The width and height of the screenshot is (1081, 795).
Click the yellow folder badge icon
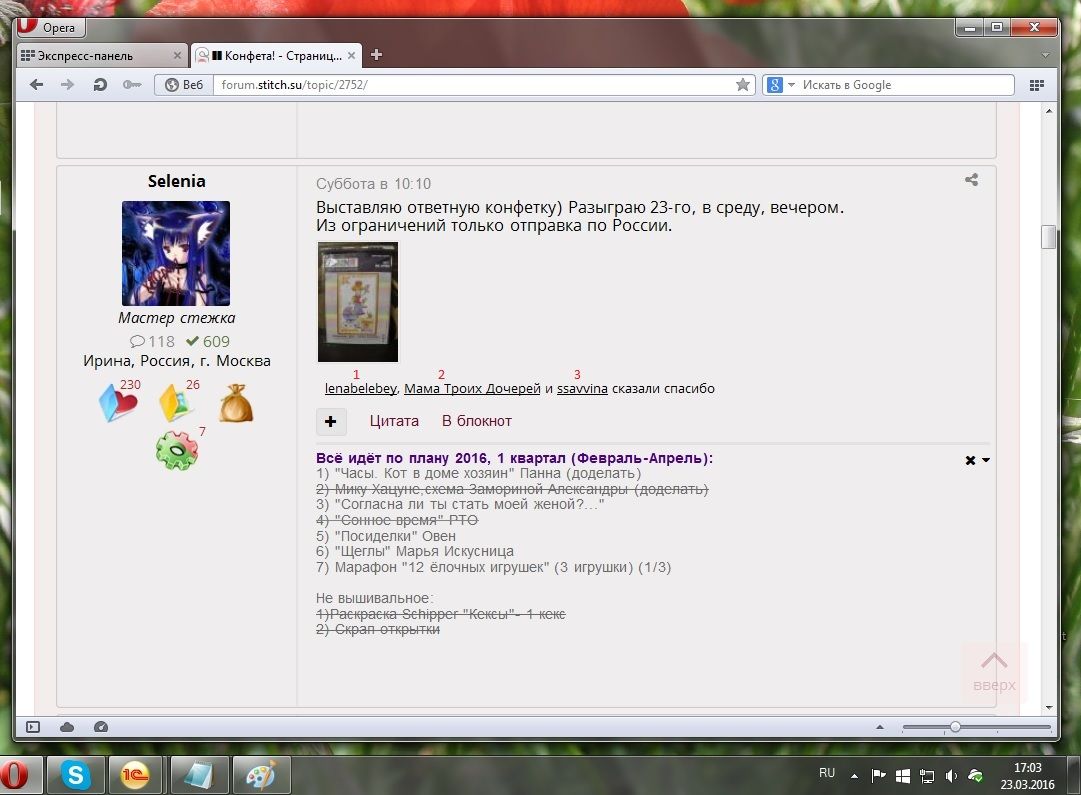click(x=175, y=402)
